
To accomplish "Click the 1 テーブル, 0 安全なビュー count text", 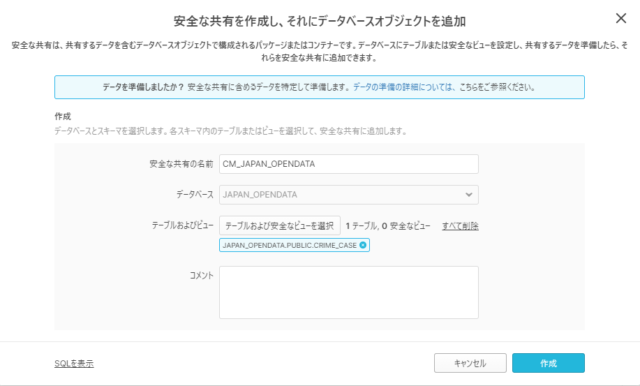I will pyautogui.click(x=388, y=226).
